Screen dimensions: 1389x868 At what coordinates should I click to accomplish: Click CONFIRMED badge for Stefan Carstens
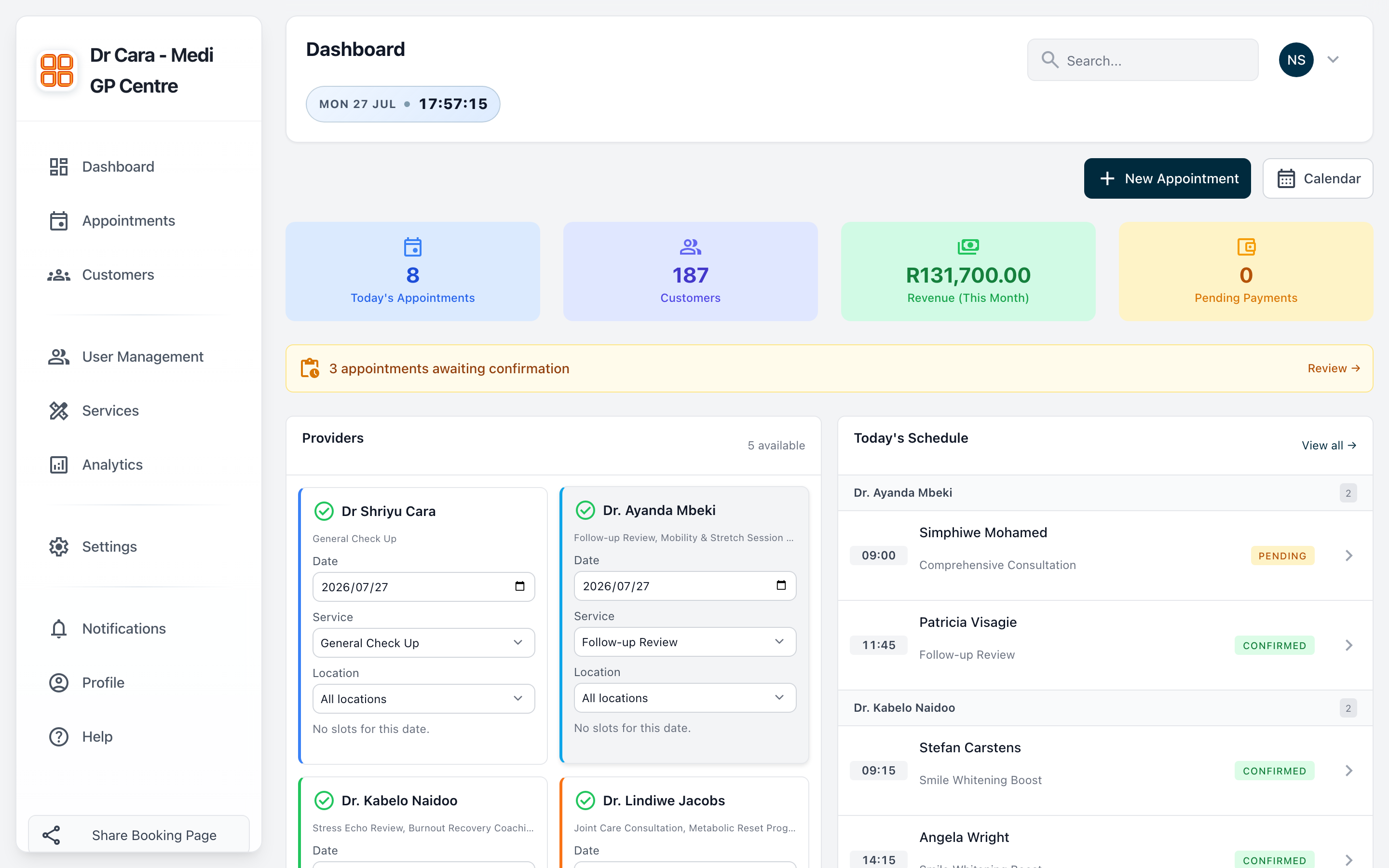click(1274, 771)
